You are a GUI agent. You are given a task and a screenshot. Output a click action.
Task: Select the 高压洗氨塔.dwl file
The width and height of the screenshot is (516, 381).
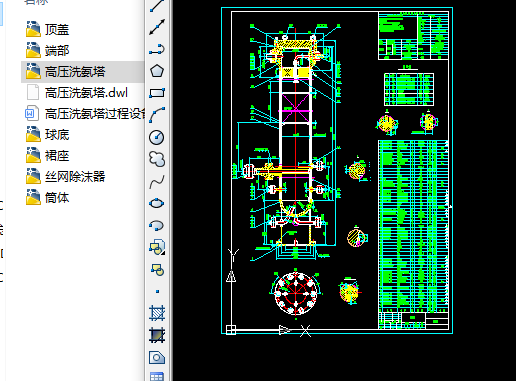click(x=77, y=93)
